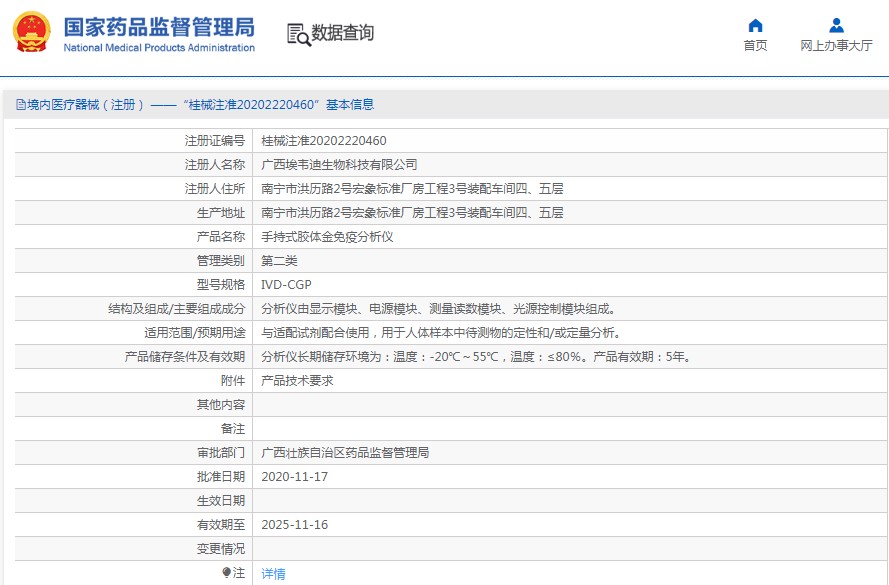Click the storage condition value text
Image resolution: width=889 pixels, height=585 pixels.
[x=477, y=357]
